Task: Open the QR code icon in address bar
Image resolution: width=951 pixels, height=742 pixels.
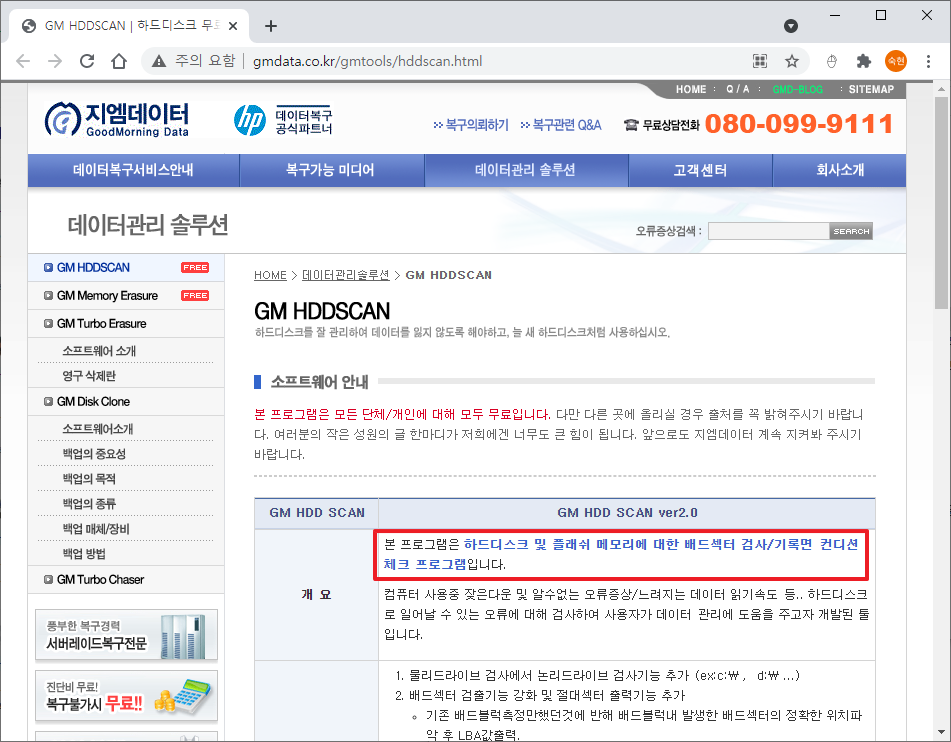Action: [760, 61]
